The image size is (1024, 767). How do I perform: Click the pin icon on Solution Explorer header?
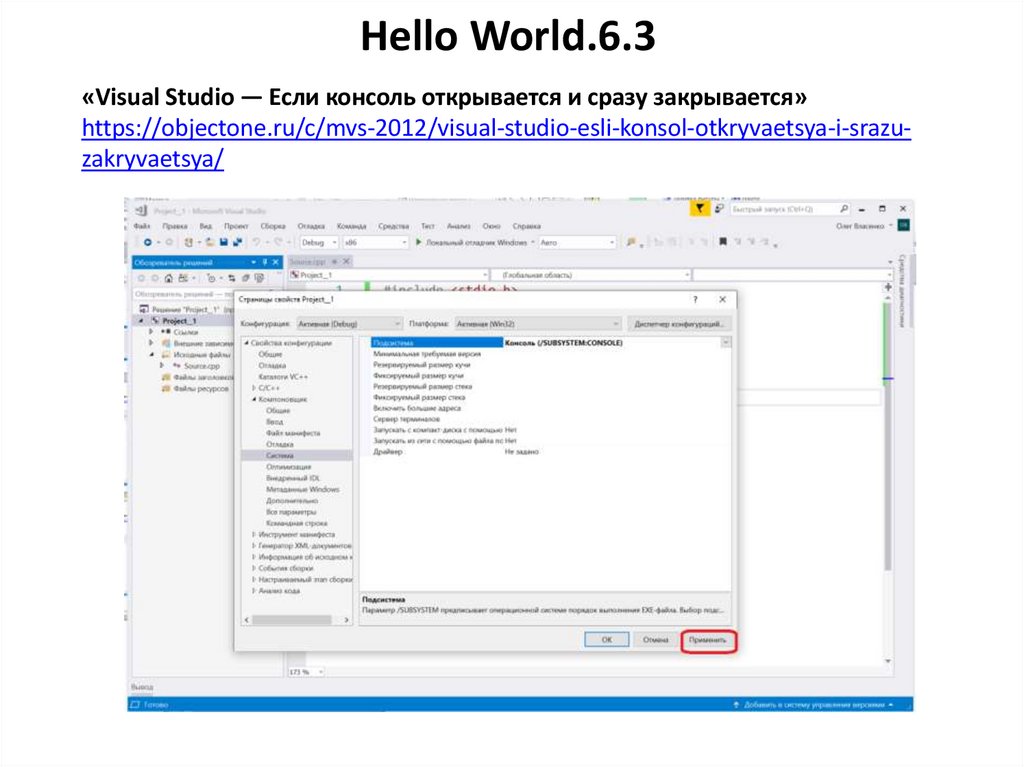tap(265, 262)
